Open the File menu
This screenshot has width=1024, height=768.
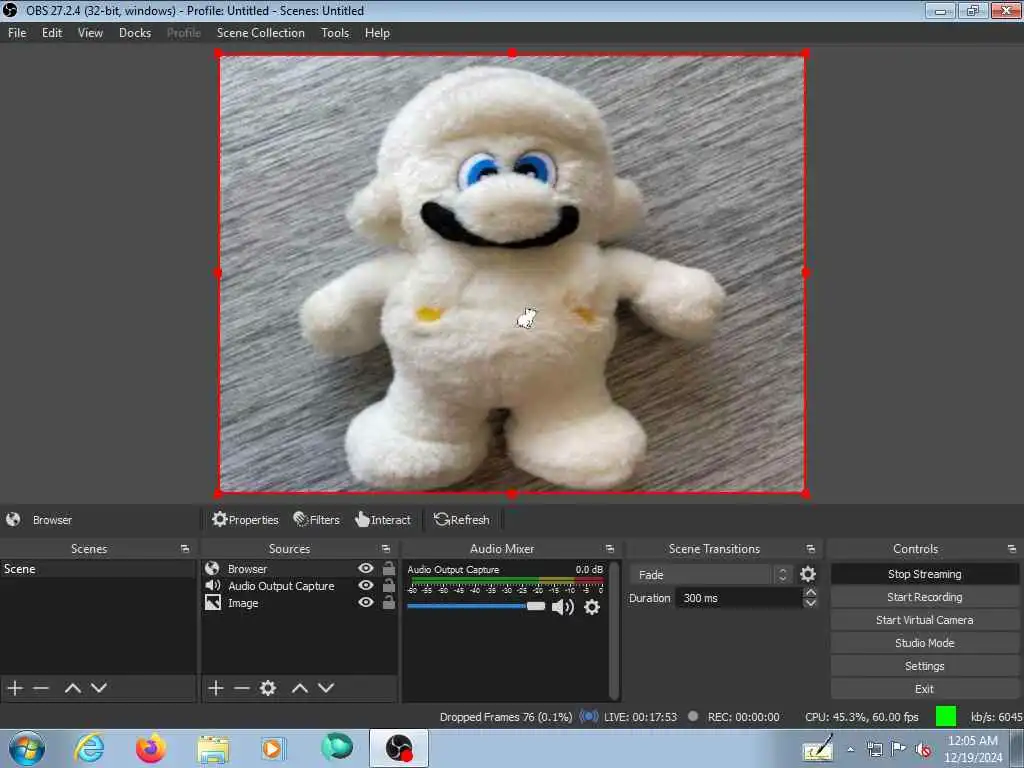[x=17, y=33]
